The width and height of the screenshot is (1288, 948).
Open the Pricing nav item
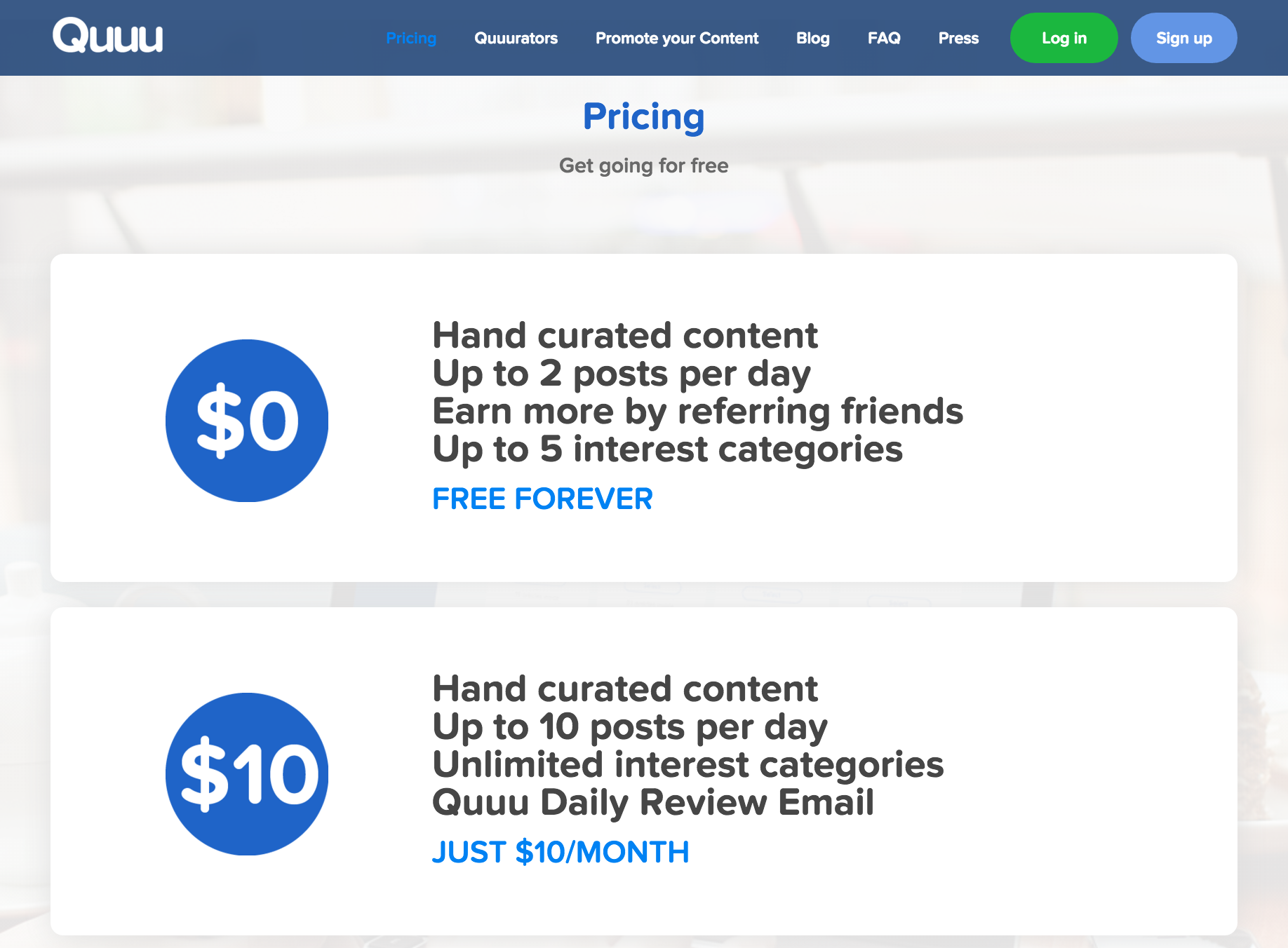(411, 38)
